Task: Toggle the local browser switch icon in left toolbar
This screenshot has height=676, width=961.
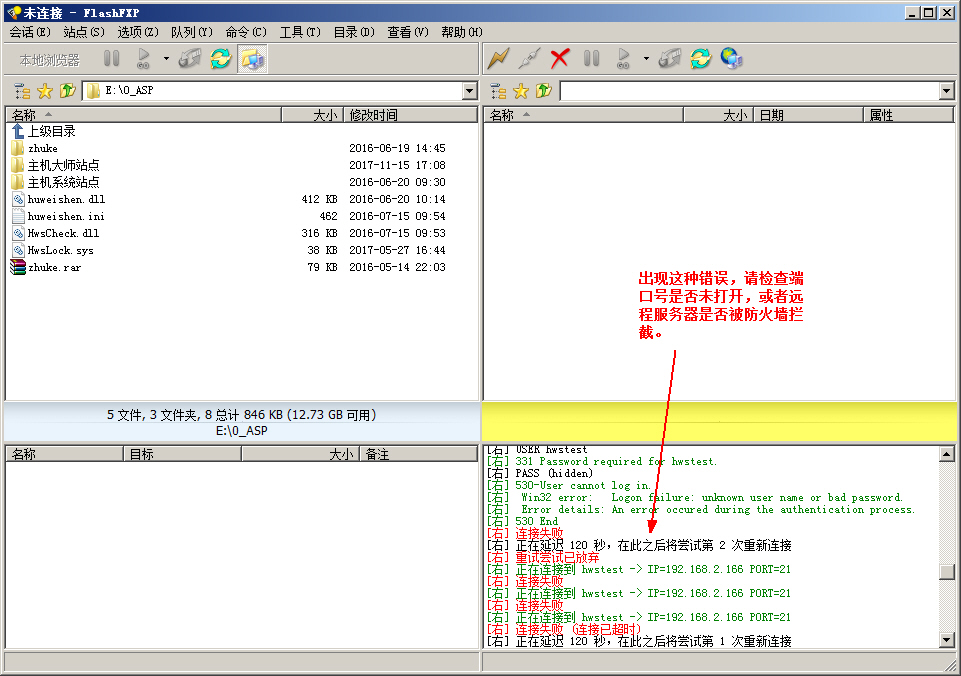Action: coord(252,59)
